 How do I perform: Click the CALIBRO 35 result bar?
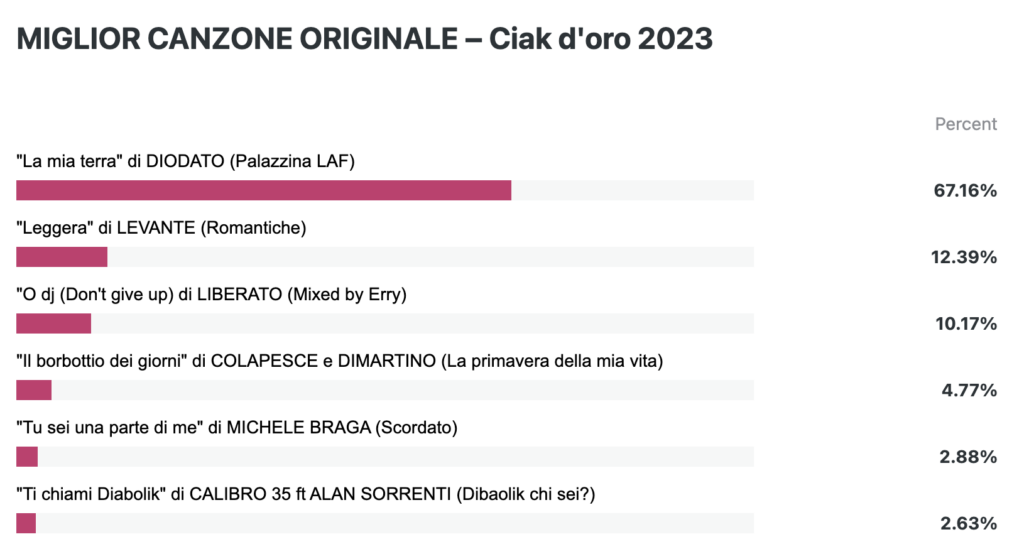[x=385, y=524]
